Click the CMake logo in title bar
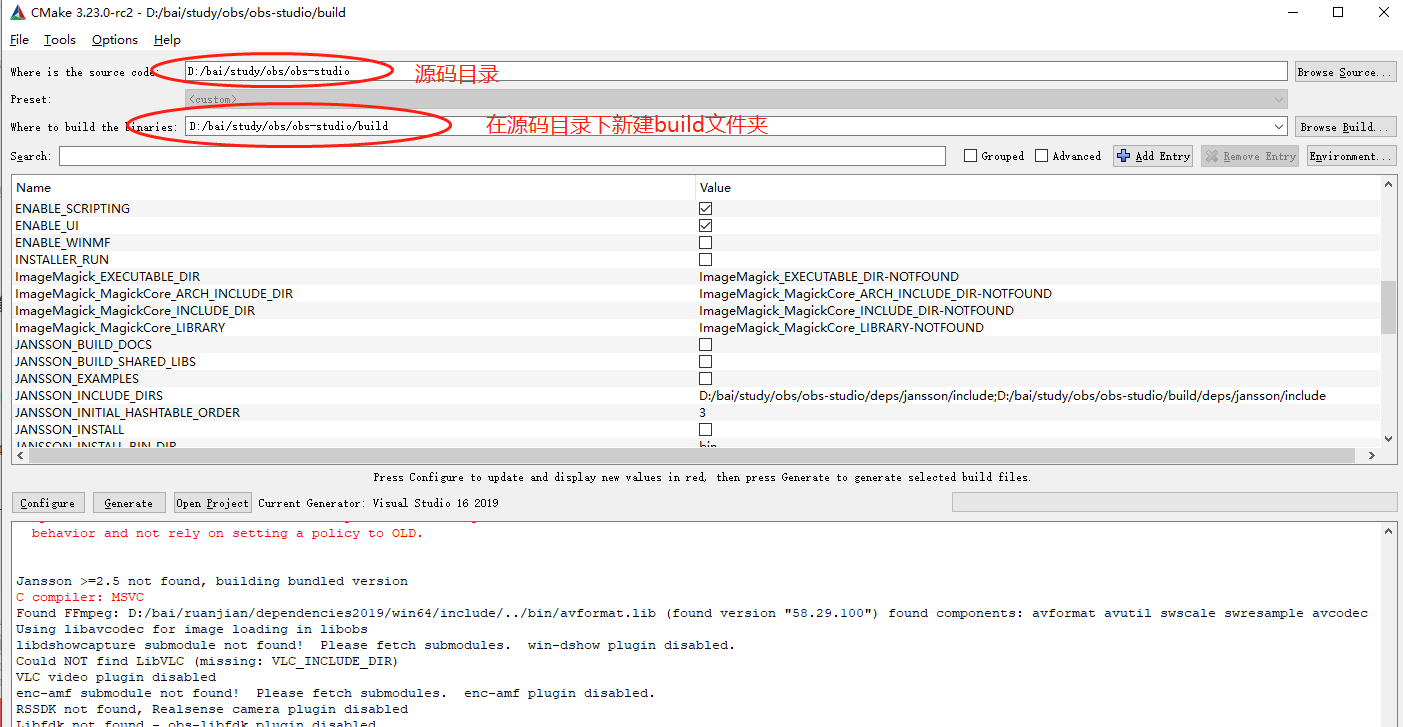The height and width of the screenshot is (727, 1403). pos(17,13)
